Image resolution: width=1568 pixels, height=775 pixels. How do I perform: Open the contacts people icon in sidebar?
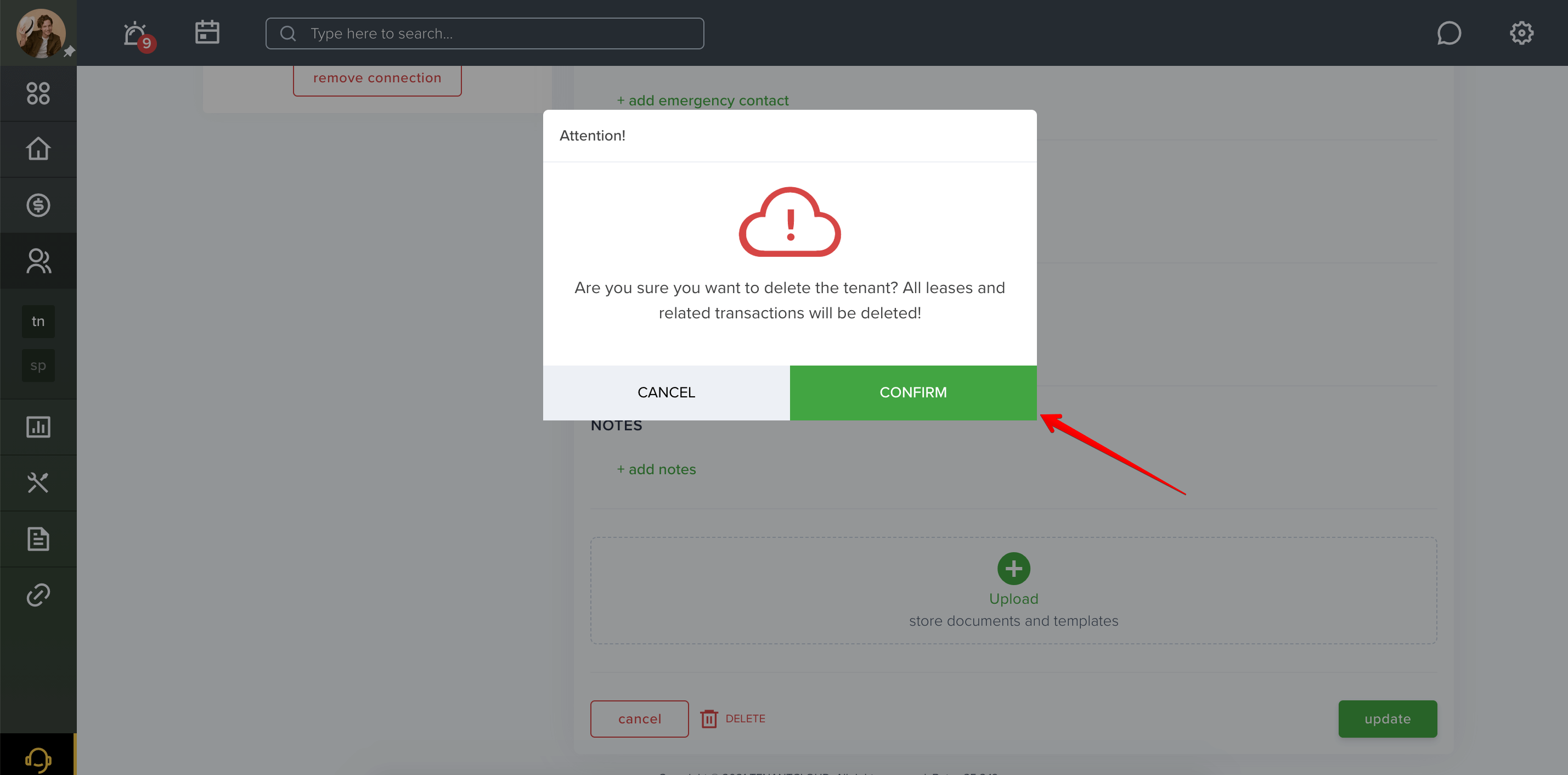point(38,261)
